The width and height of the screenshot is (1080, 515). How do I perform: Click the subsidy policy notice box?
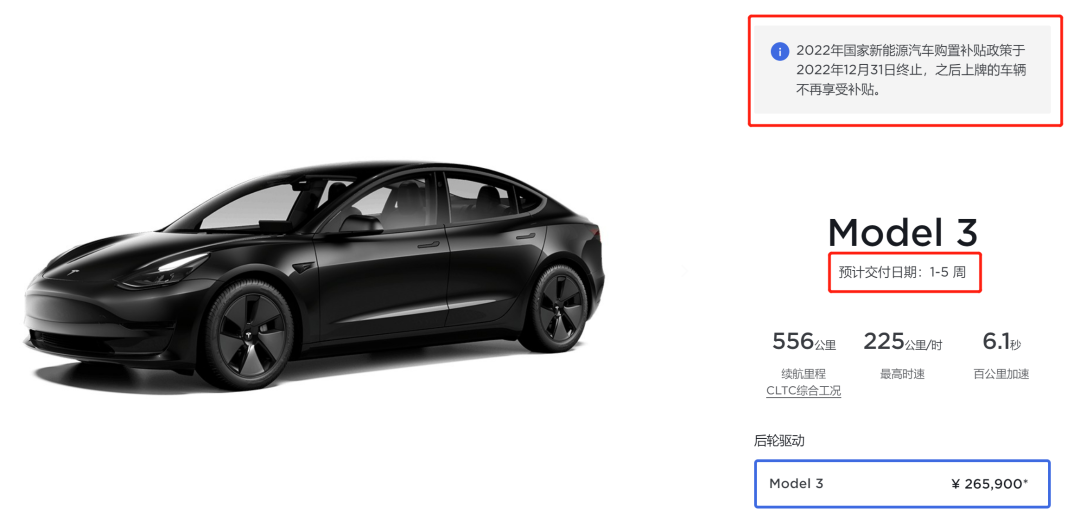tap(902, 70)
